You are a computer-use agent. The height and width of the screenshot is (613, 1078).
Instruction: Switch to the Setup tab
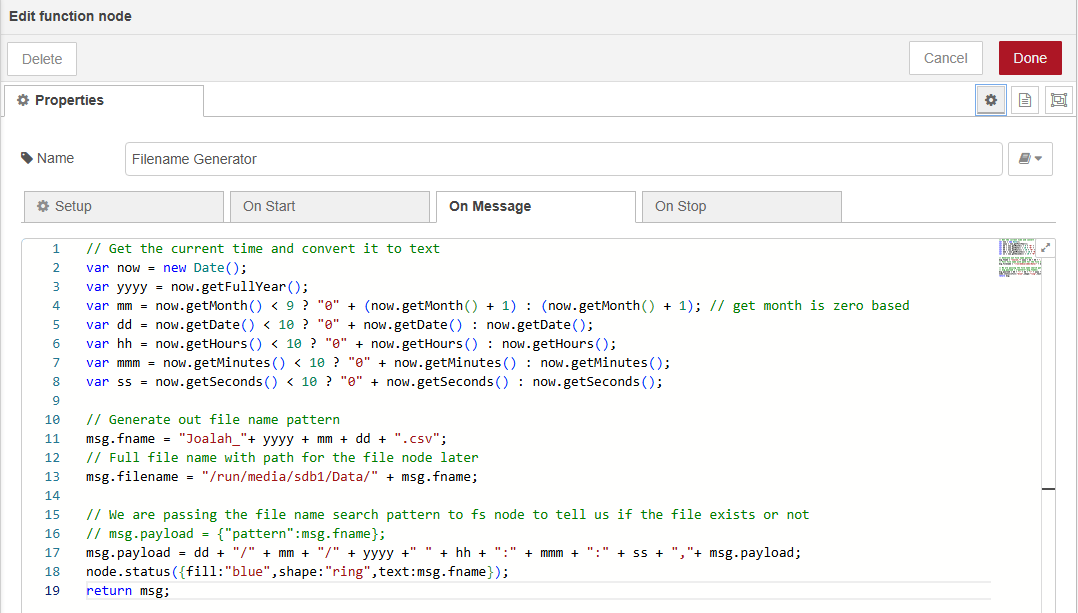pyautogui.click(x=123, y=206)
